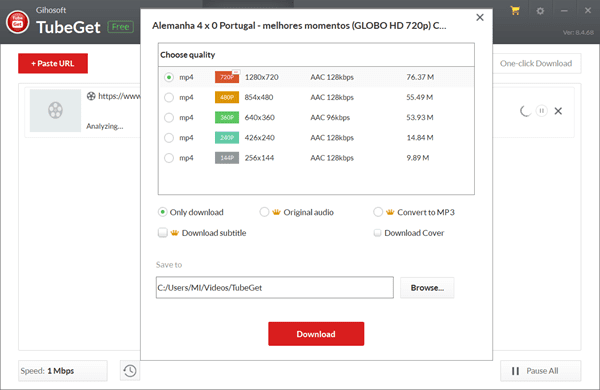Click crown icon beside Download subtitle
600x390 pixels.
click(174, 233)
